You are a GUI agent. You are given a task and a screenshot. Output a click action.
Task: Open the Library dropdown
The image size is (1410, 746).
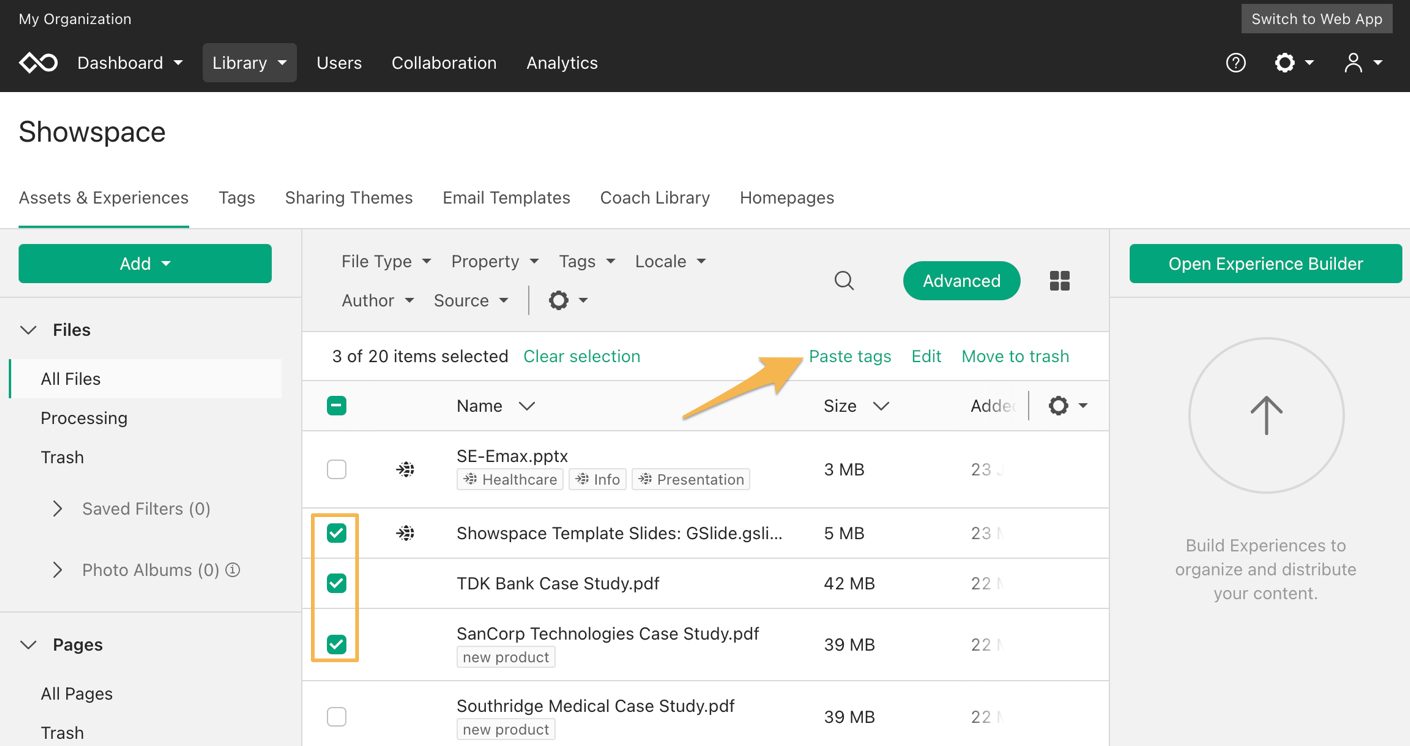pos(249,63)
